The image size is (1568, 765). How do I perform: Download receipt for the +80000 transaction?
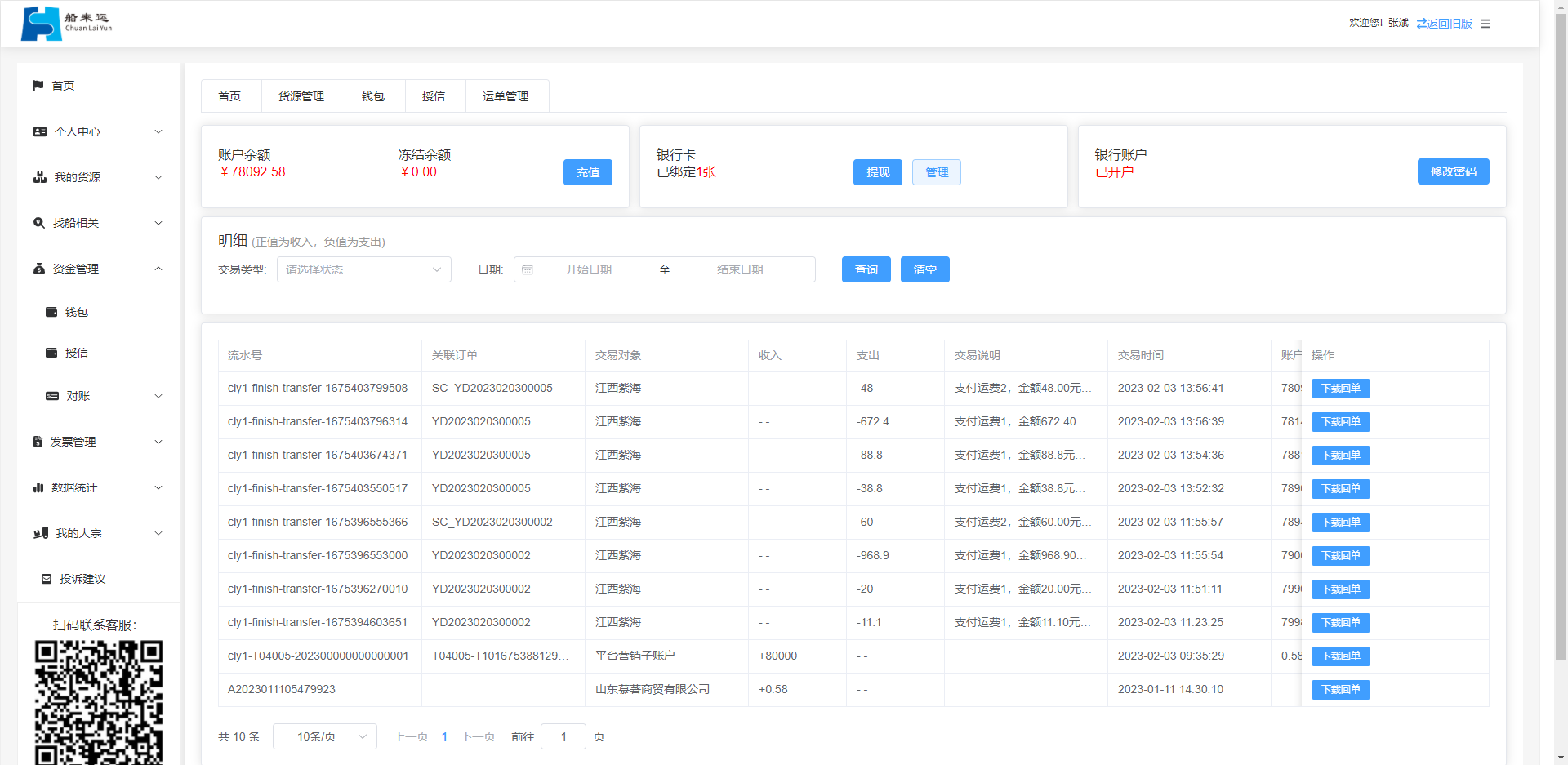(1341, 656)
